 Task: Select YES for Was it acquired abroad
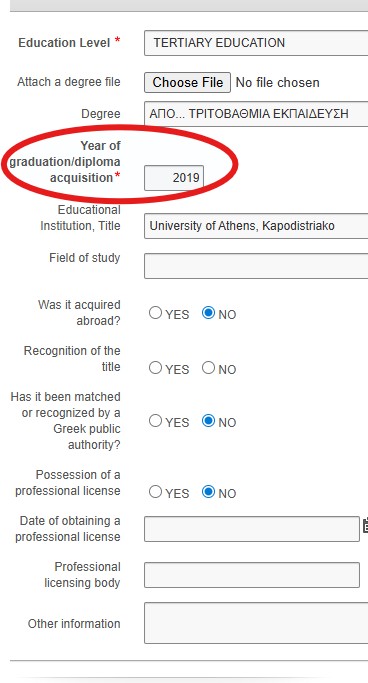click(x=155, y=313)
